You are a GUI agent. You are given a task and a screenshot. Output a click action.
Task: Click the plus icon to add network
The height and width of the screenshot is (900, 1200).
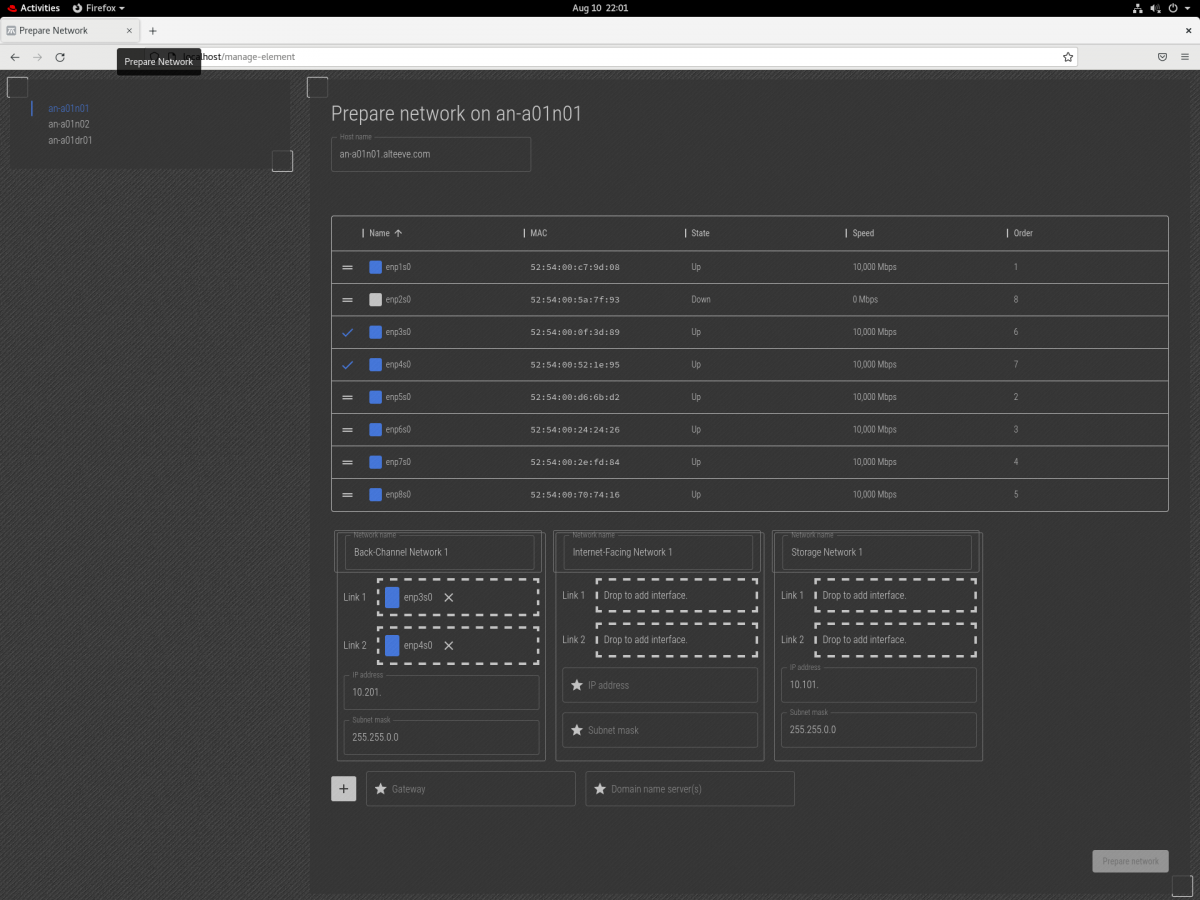(x=343, y=789)
